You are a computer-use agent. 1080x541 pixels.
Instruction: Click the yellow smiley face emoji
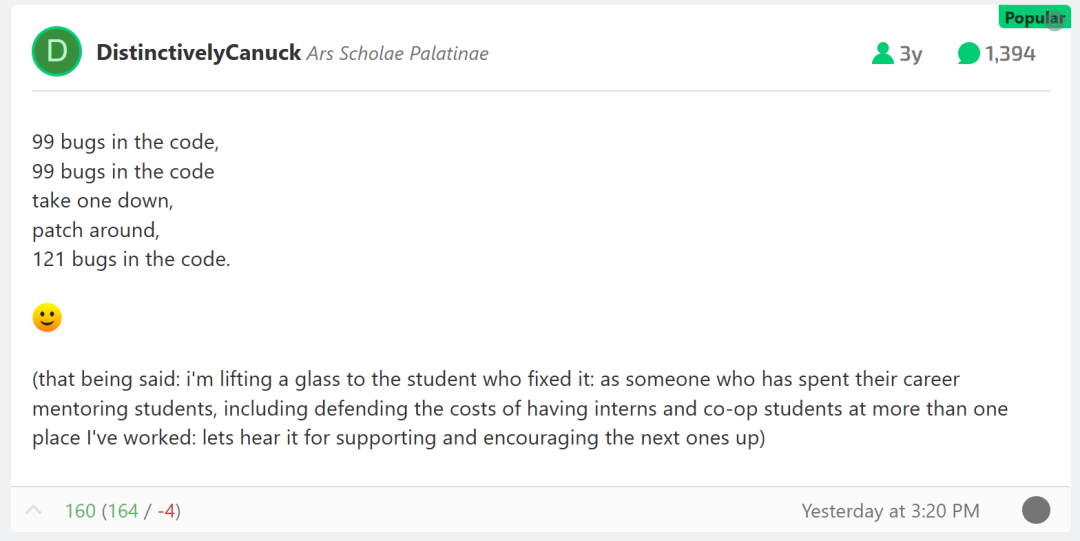click(x=47, y=318)
